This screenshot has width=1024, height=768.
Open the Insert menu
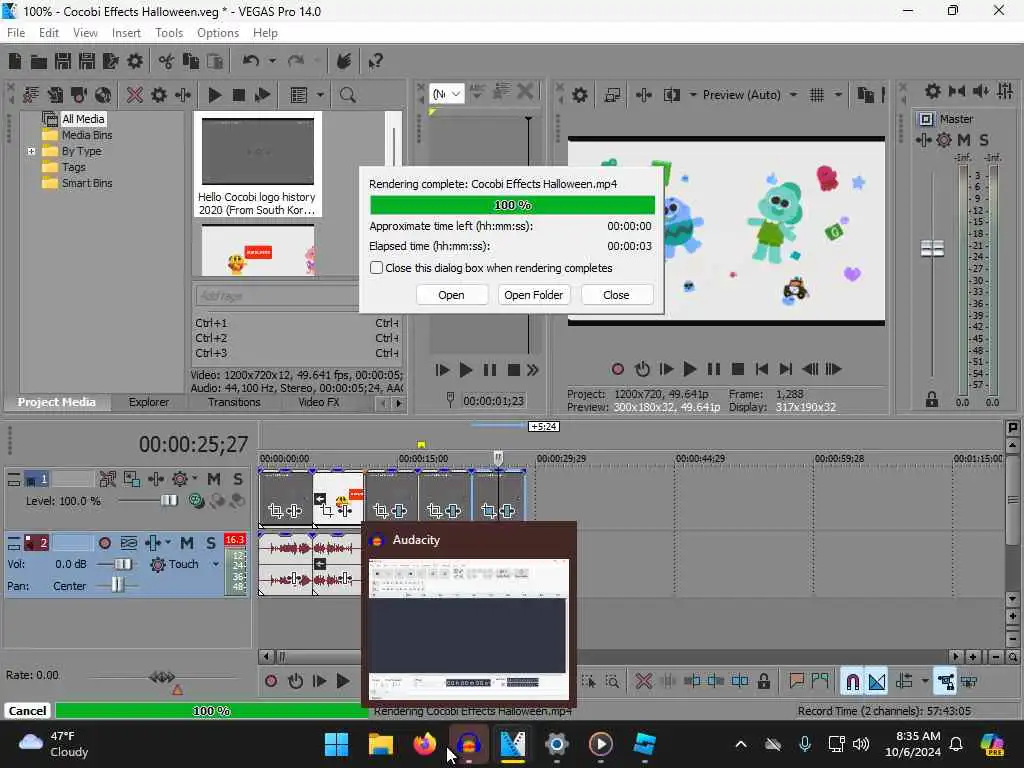(126, 33)
